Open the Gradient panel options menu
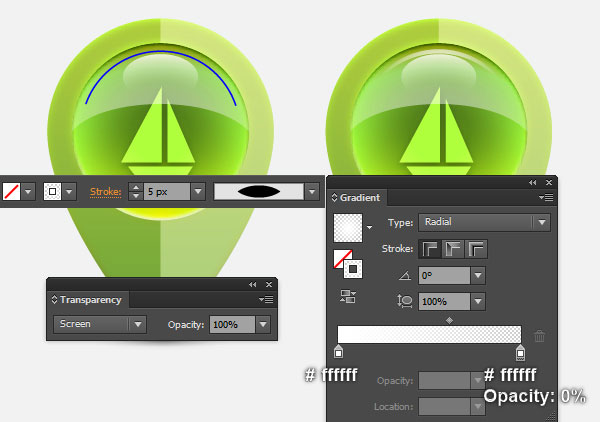The image size is (600, 422). pos(546,197)
